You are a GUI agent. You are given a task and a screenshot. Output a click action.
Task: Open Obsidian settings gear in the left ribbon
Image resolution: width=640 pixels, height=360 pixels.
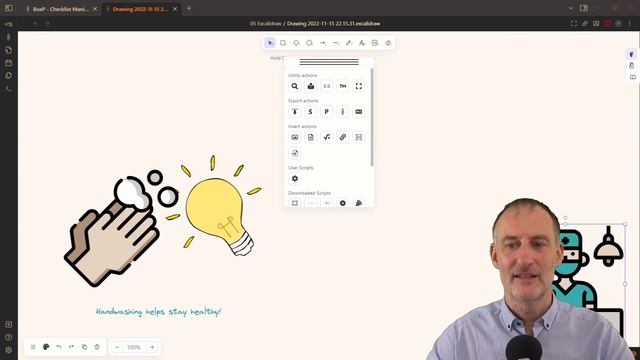point(9,350)
